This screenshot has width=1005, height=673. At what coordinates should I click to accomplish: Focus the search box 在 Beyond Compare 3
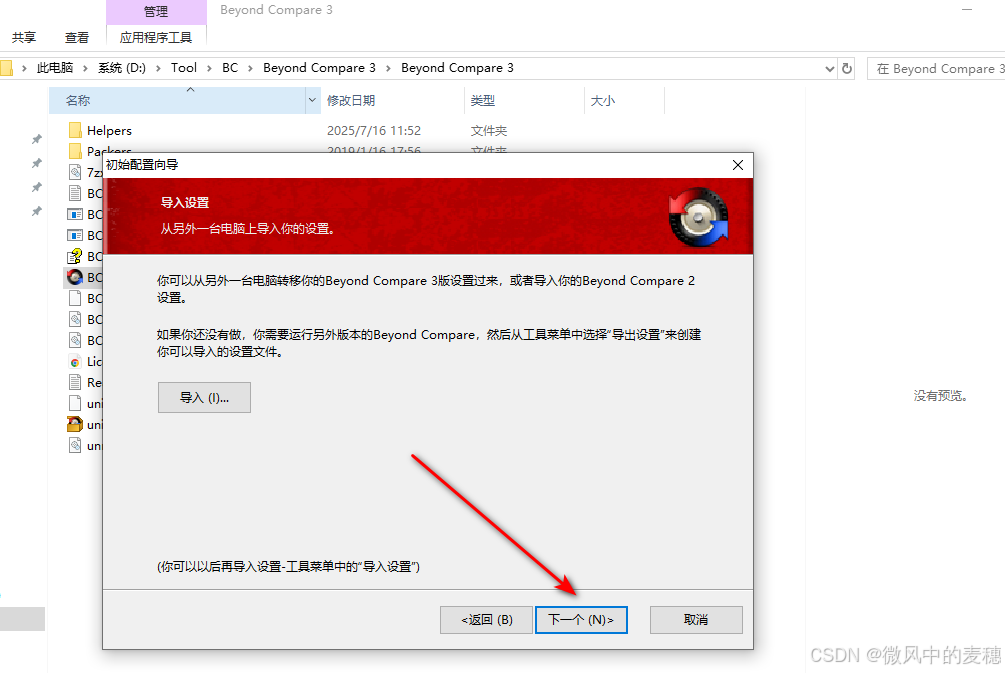click(x=936, y=69)
